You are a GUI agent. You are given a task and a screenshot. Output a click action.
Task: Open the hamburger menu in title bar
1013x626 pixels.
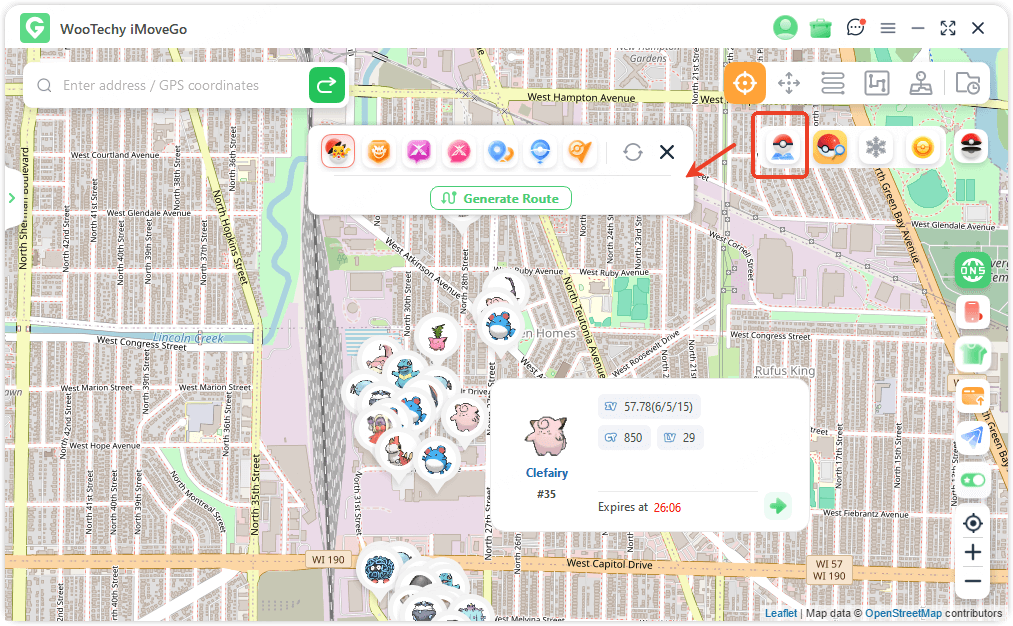887,28
